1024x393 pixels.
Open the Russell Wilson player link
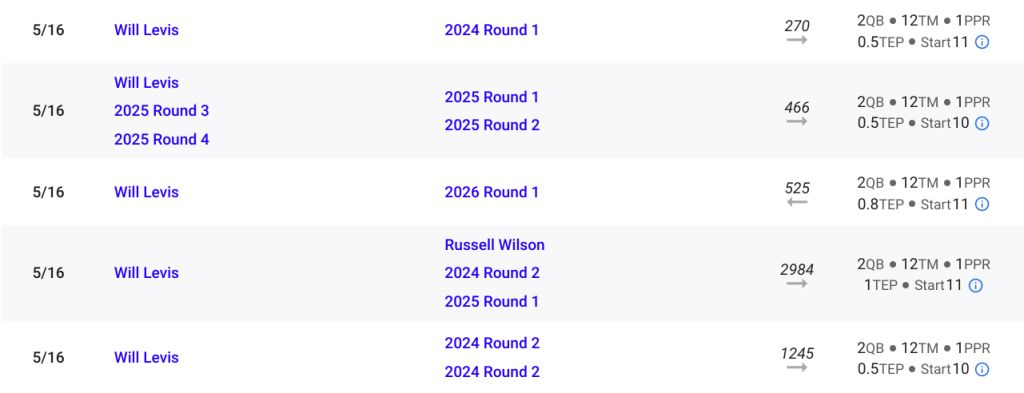pos(494,245)
